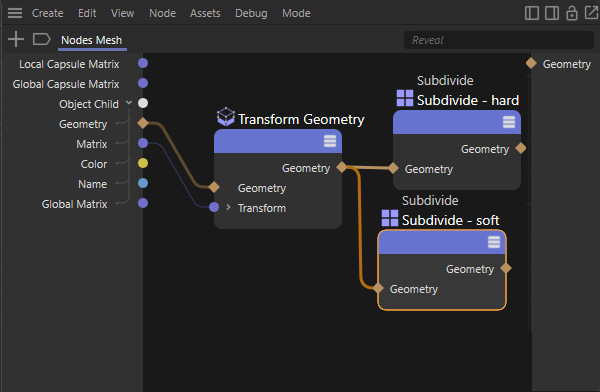The height and width of the screenshot is (392, 600).
Task: Select the Nodes Mesh tab
Action: [92, 40]
